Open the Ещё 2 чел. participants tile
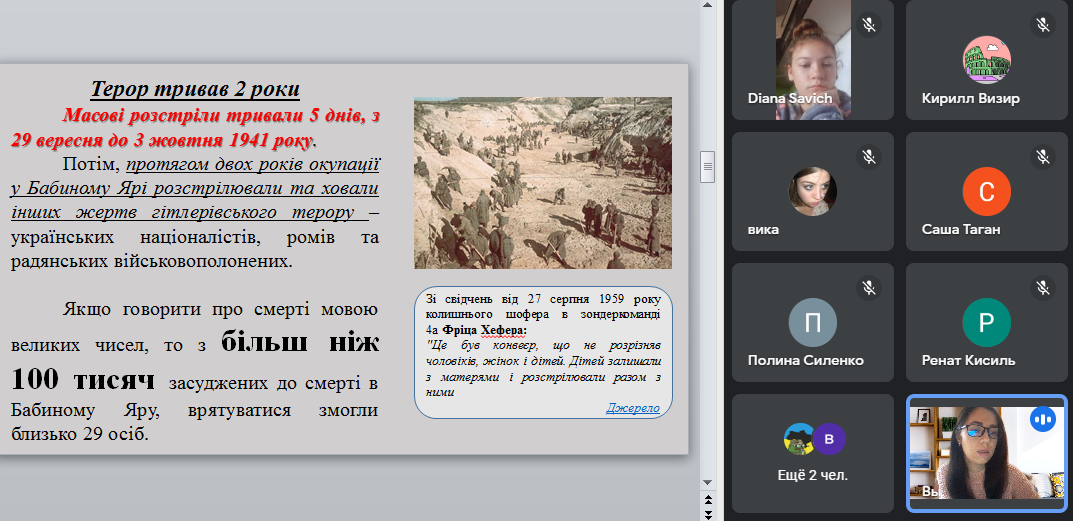The height and width of the screenshot is (521, 1073). [813, 453]
